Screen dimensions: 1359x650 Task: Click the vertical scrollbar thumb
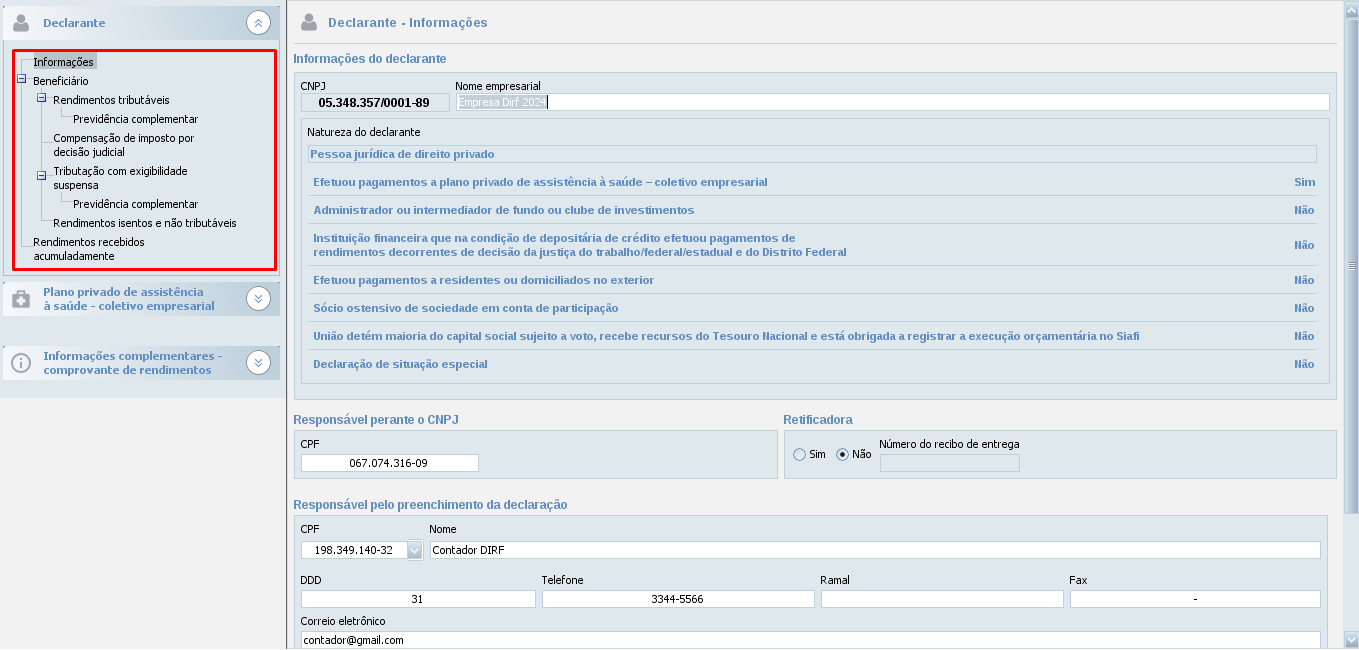(x=1351, y=267)
